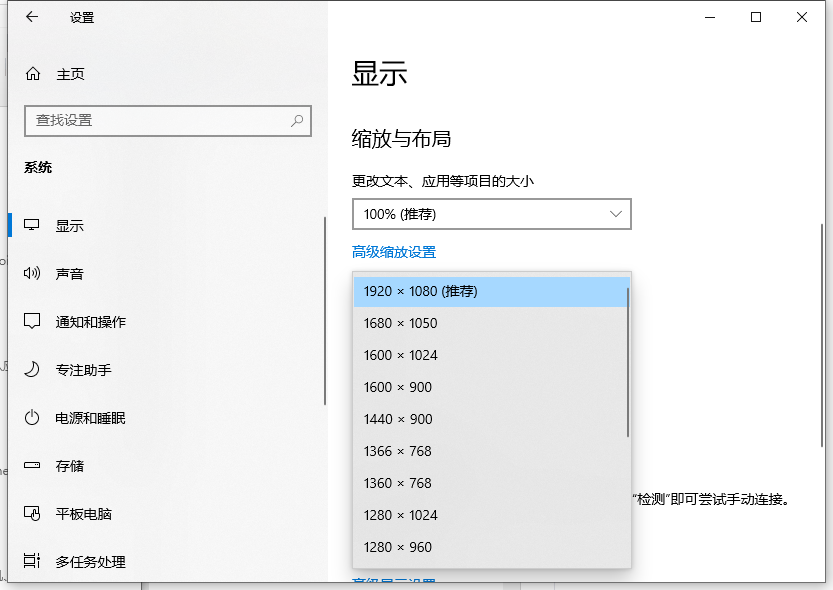833x590 pixels.
Task: Click the 存储 storage drive icon
Action: point(31,466)
